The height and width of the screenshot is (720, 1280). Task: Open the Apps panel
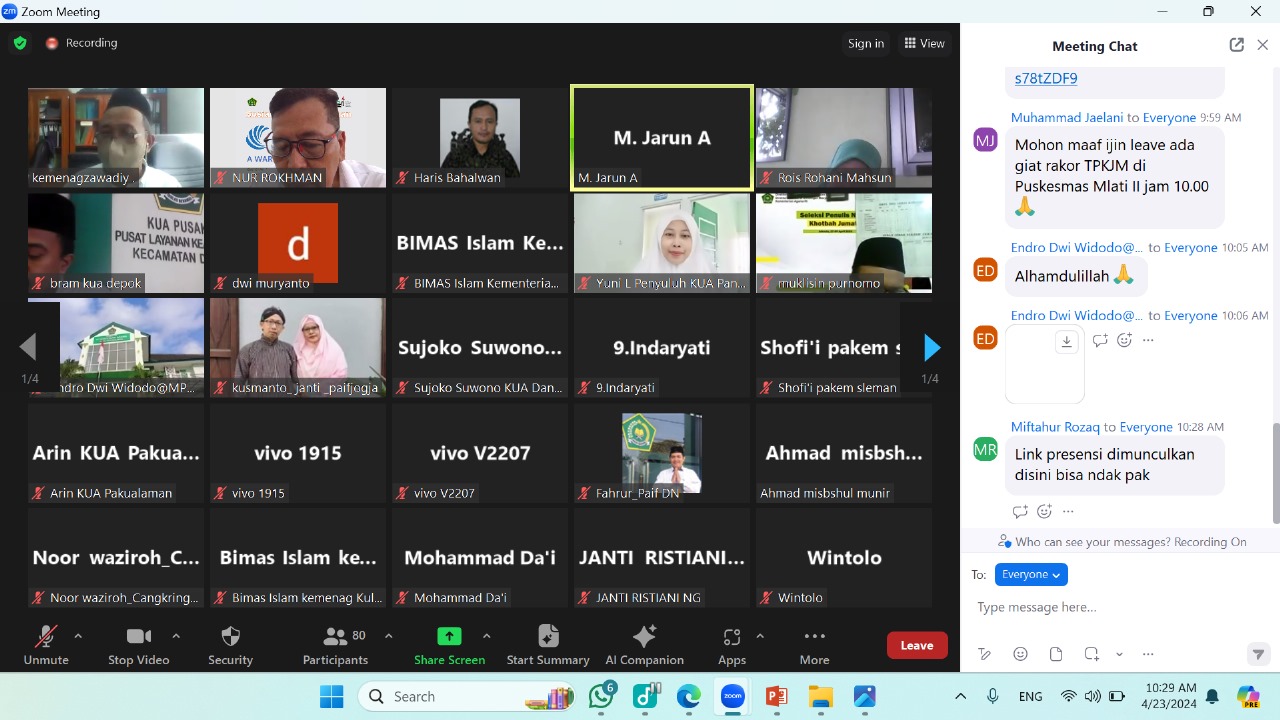point(731,645)
